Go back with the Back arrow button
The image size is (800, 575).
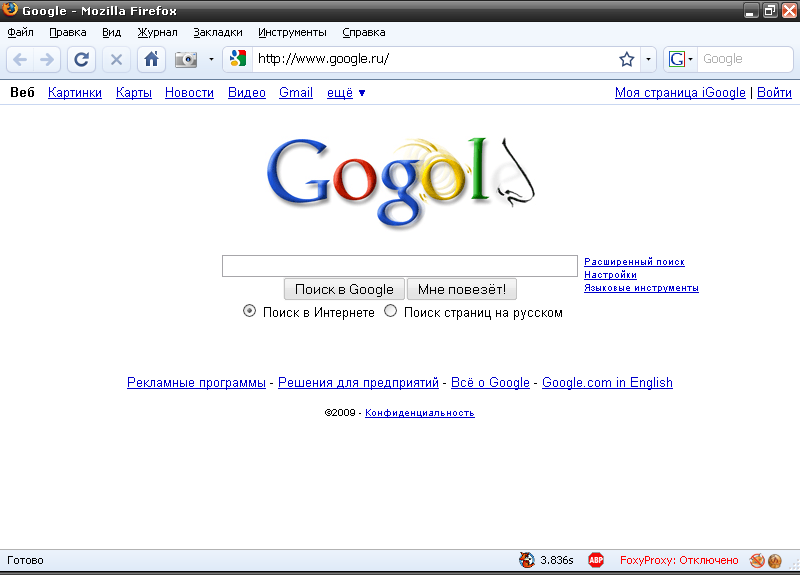click(x=20, y=60)
